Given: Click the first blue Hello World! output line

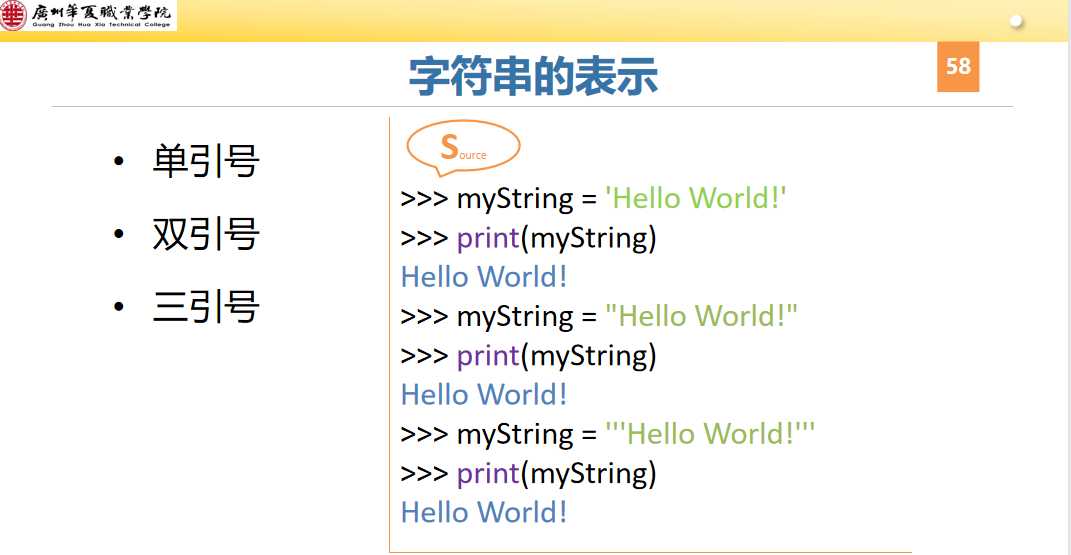Looking at the screenshot, I should 484,277.
